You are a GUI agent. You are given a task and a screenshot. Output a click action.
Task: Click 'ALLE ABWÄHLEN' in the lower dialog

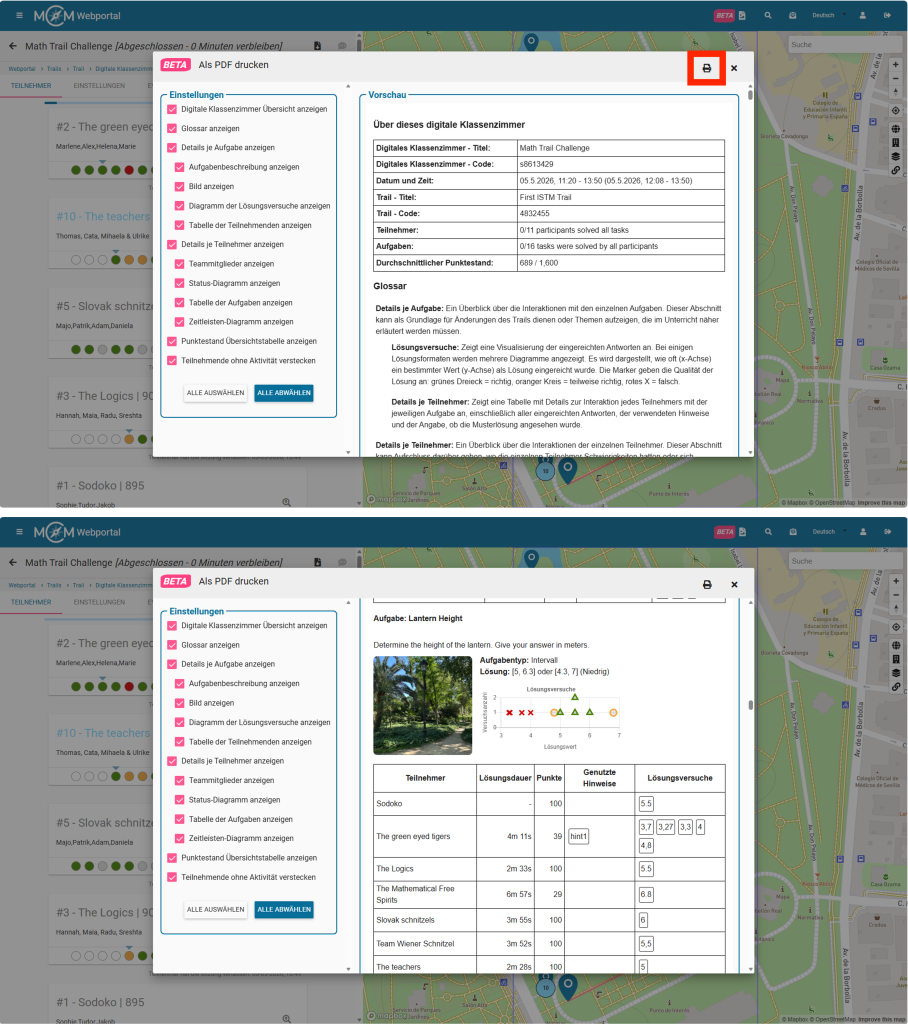click(x=284, y=909)
